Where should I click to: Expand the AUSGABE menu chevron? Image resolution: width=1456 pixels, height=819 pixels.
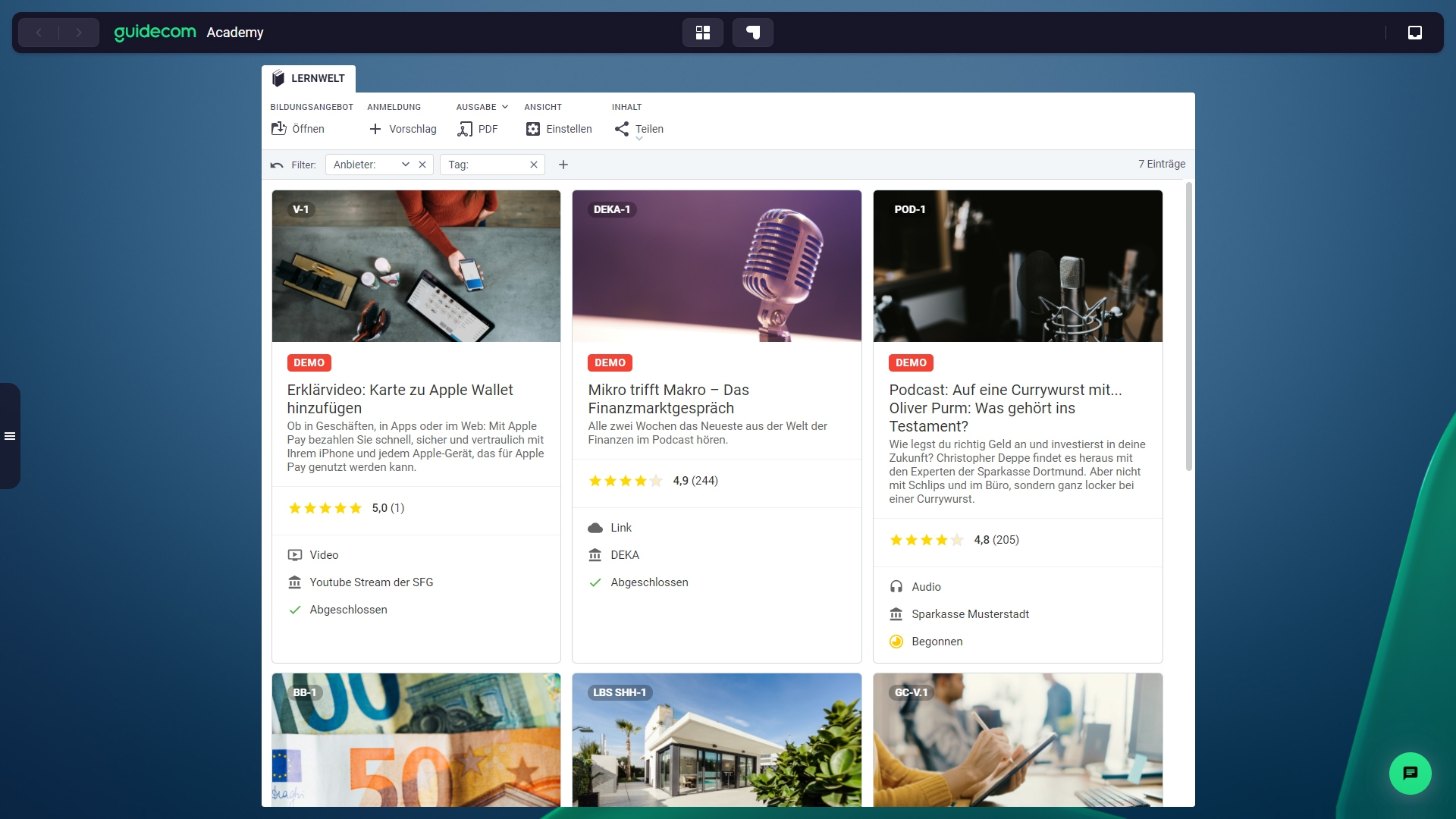505,107
